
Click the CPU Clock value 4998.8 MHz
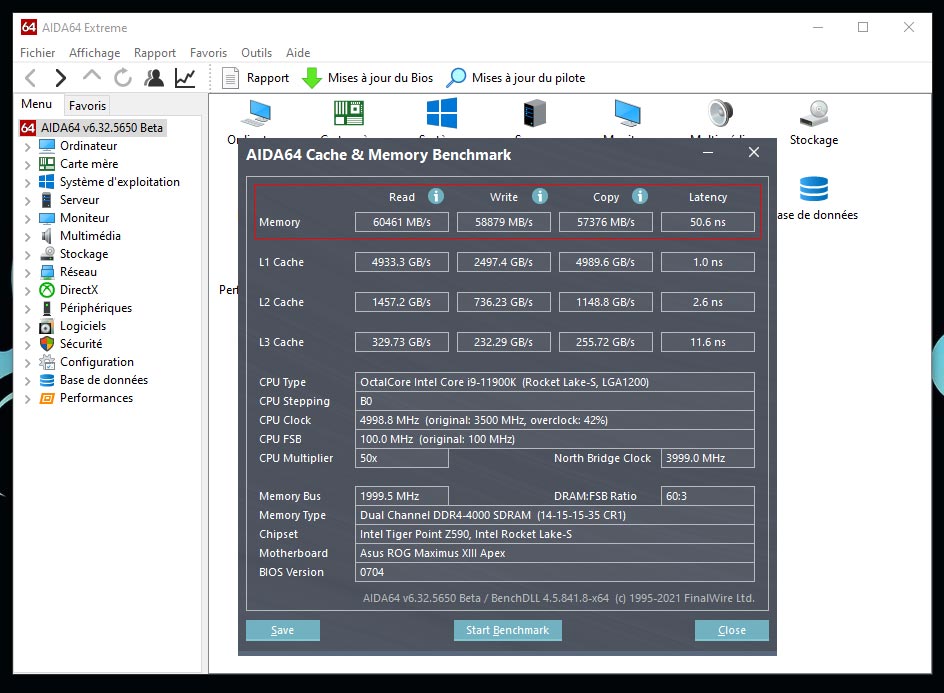coord(554,420)
